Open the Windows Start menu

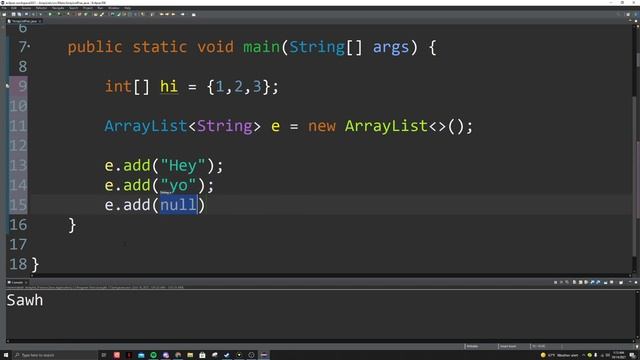tap(6, 355)
